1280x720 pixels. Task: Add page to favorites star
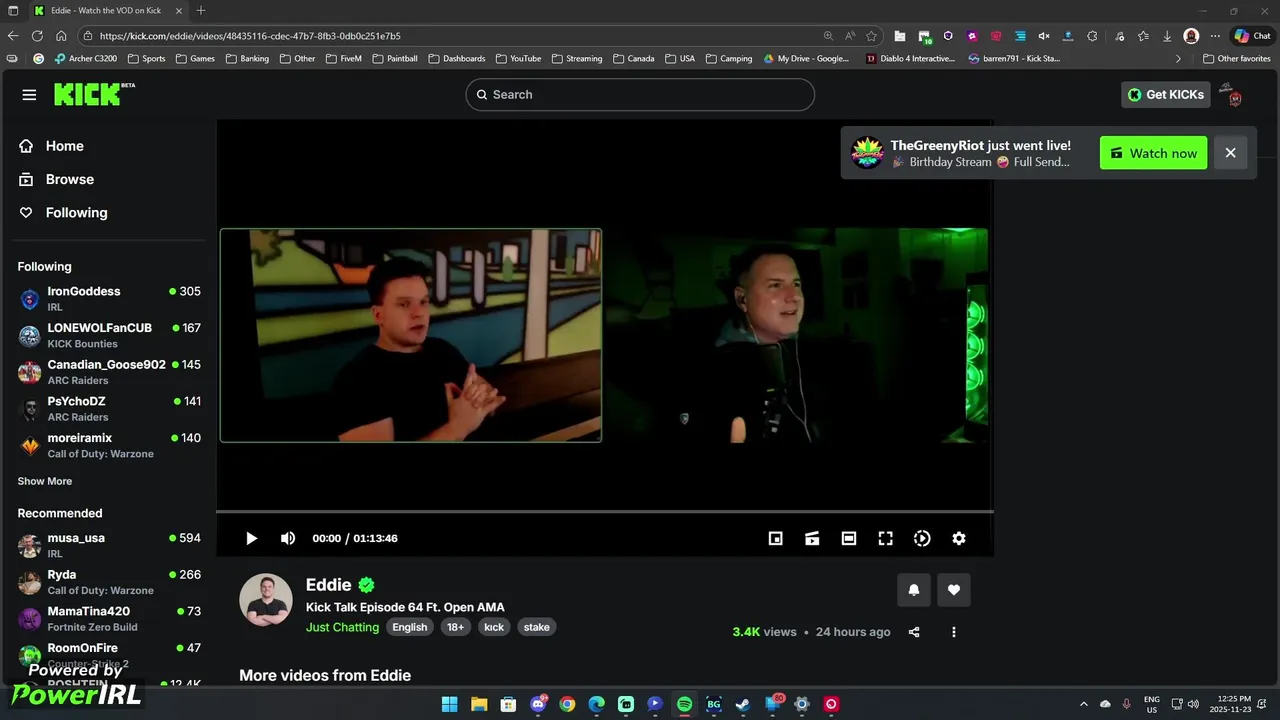pos(871,36)
